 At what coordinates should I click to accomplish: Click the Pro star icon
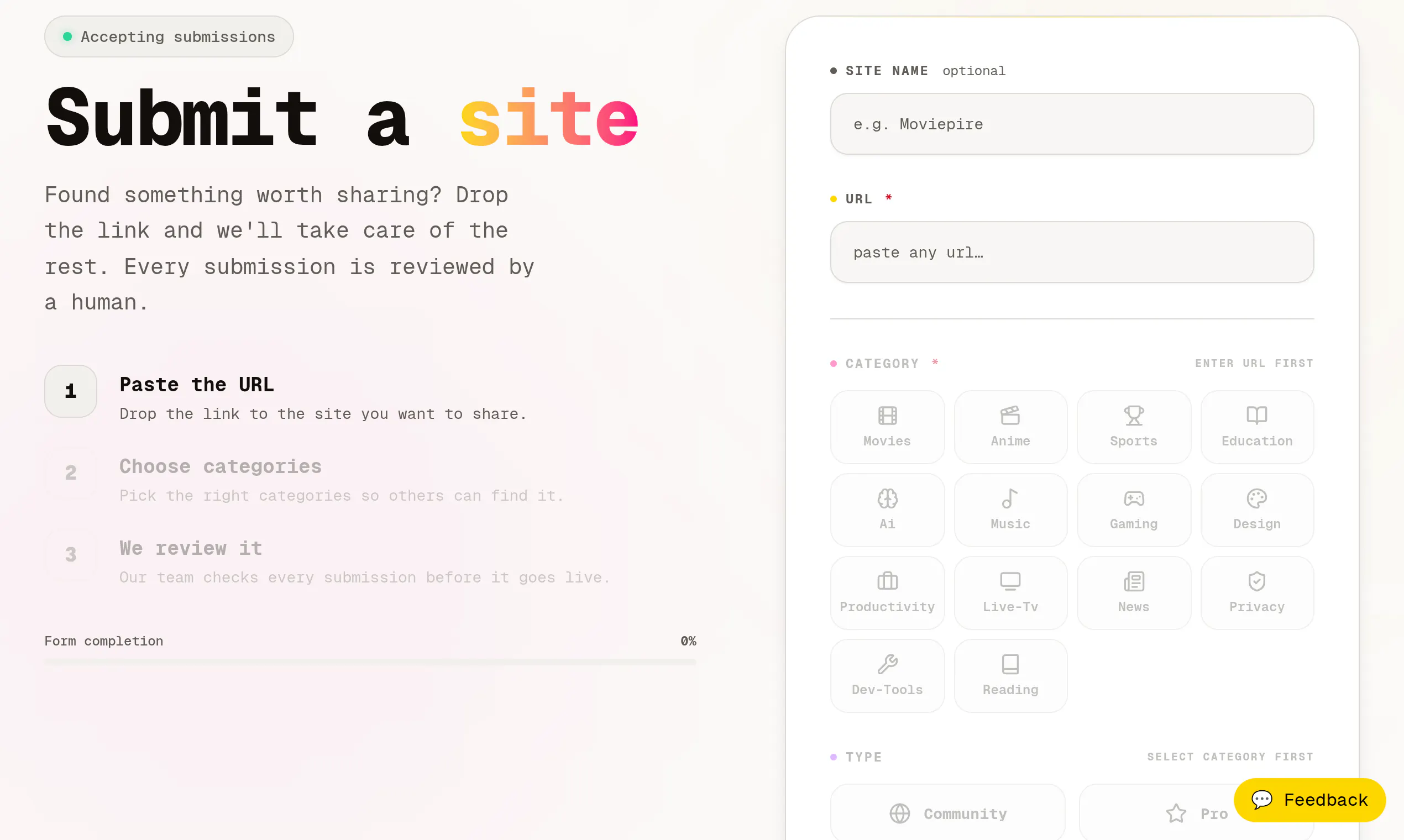[1176, 813]
